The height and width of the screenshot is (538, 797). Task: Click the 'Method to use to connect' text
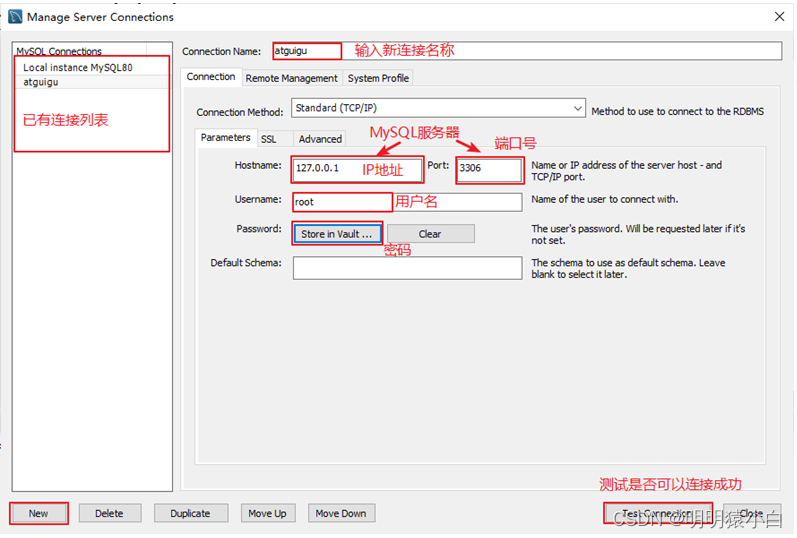click(x=678, y=111)
